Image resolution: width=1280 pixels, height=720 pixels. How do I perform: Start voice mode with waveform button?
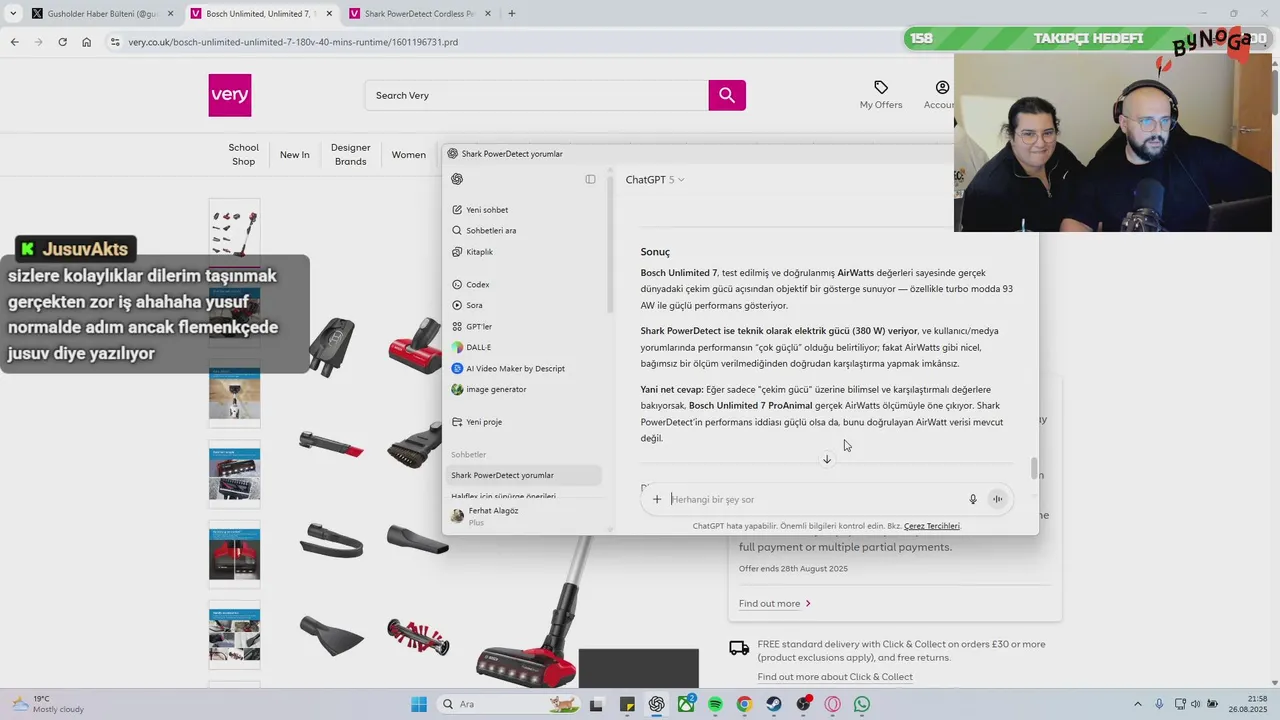[997, 499]
